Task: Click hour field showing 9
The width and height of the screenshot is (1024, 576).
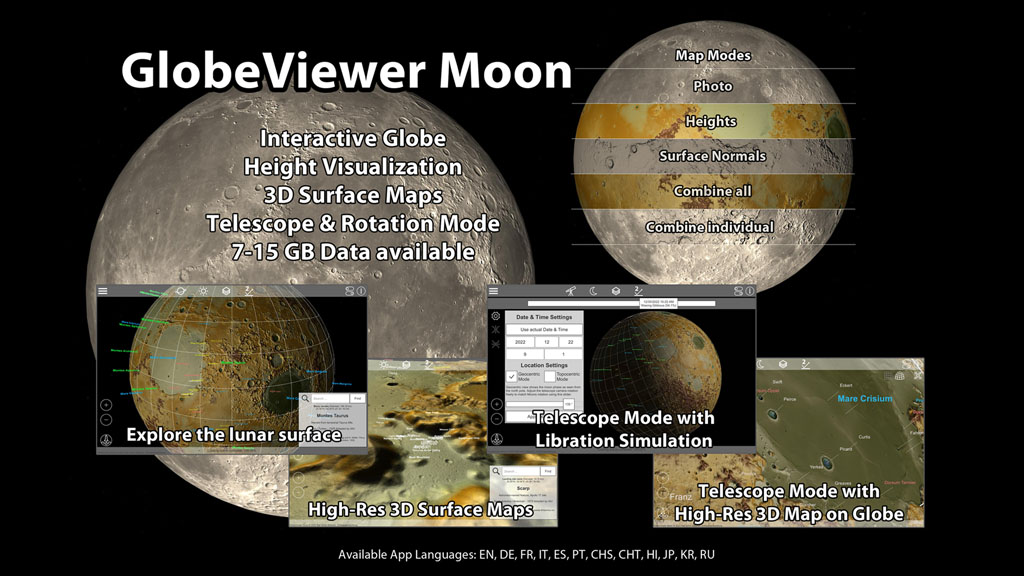Action: (x=525, y=354)
